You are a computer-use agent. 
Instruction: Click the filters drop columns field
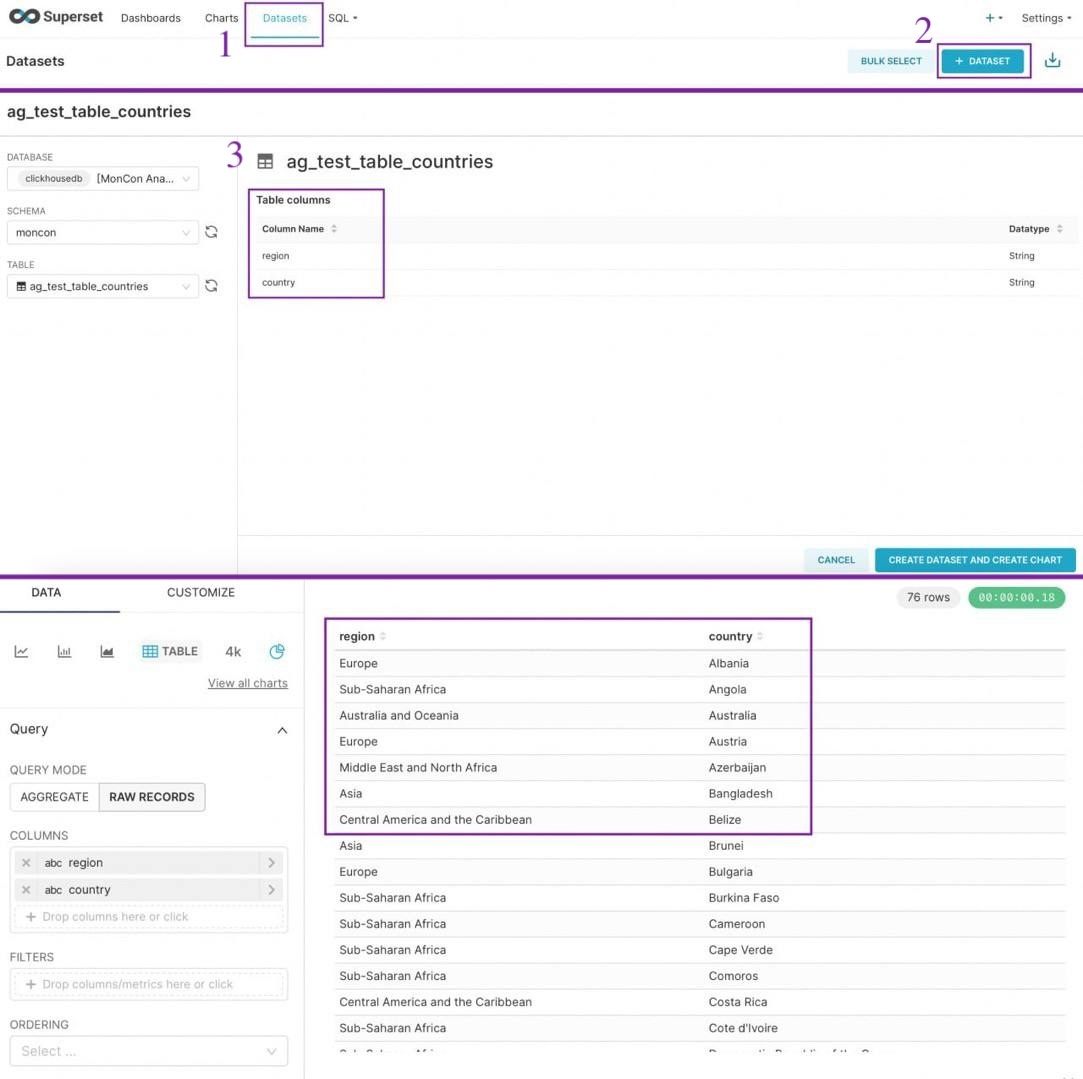coord(148,984)
